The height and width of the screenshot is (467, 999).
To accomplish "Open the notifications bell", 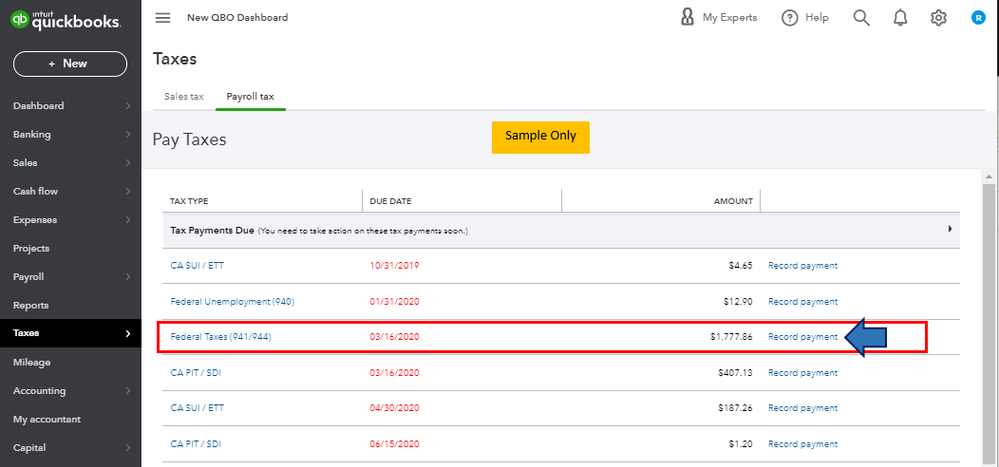I will coord(900,18).
